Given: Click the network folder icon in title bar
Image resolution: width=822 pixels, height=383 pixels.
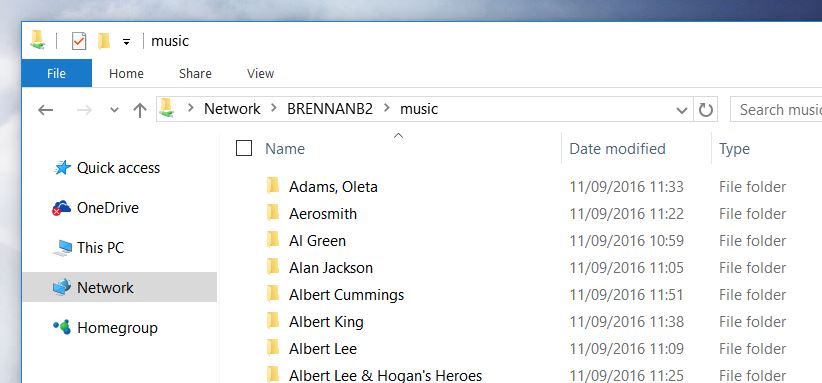Looking at the screenshot, I should coord(38,40).
